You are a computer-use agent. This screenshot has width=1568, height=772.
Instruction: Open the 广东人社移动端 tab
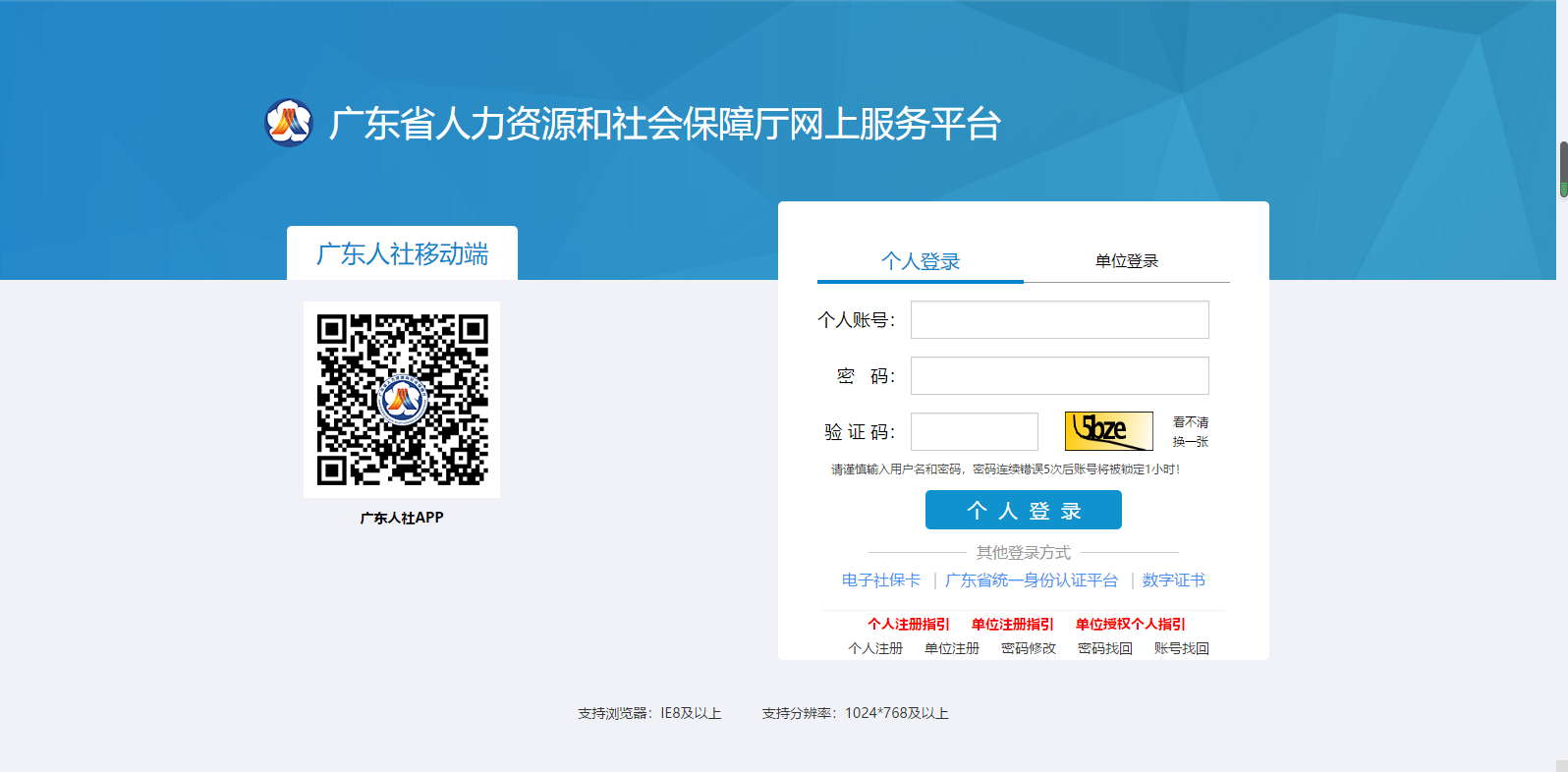pyautogui.click(x=402, y=253)
